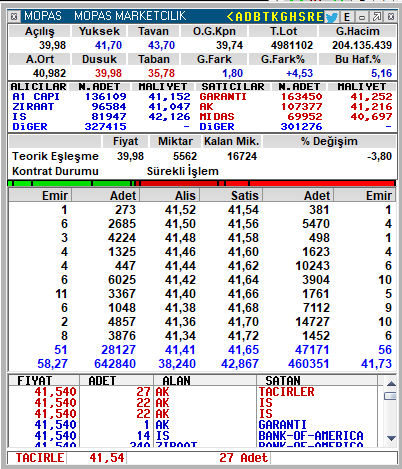The width and height of the screenshot is (402, 469).
Task: Select buyer row ZIRAAT
Action: (102, 107)
